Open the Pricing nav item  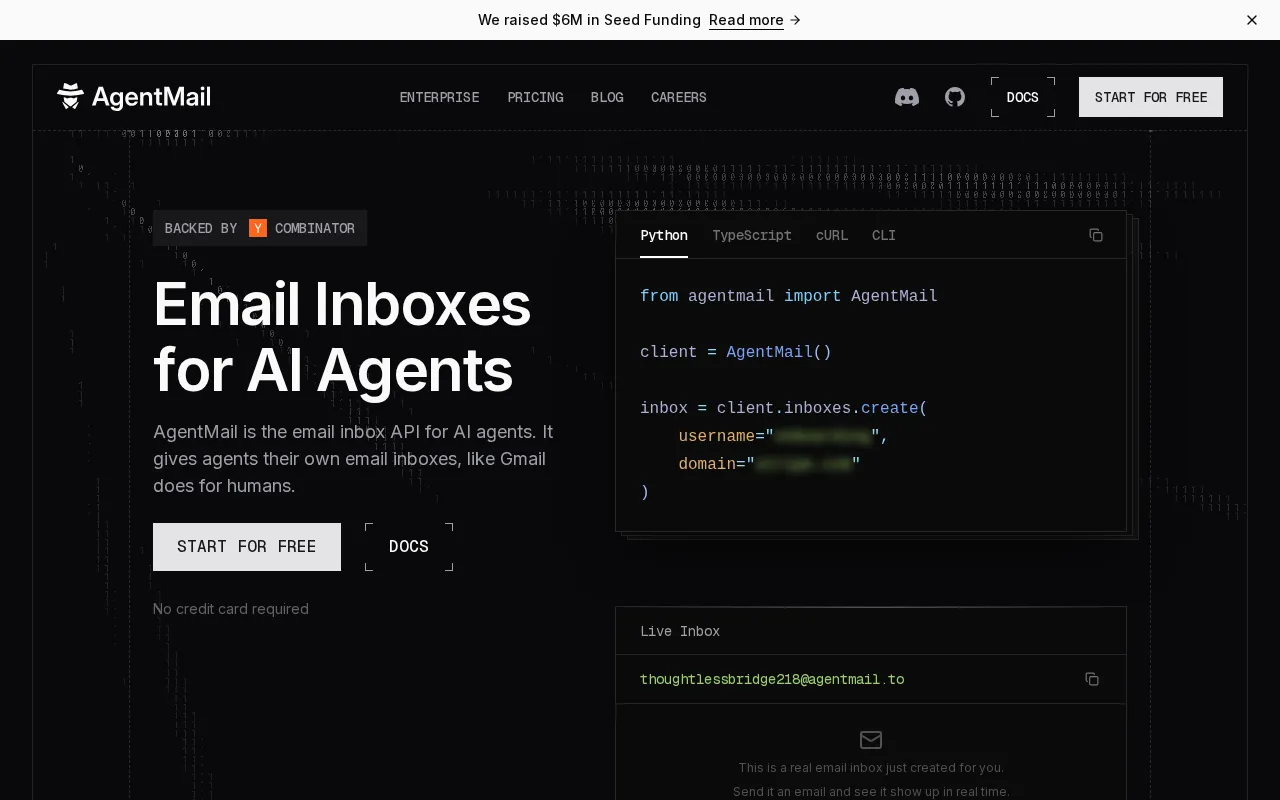click(535, 97)
